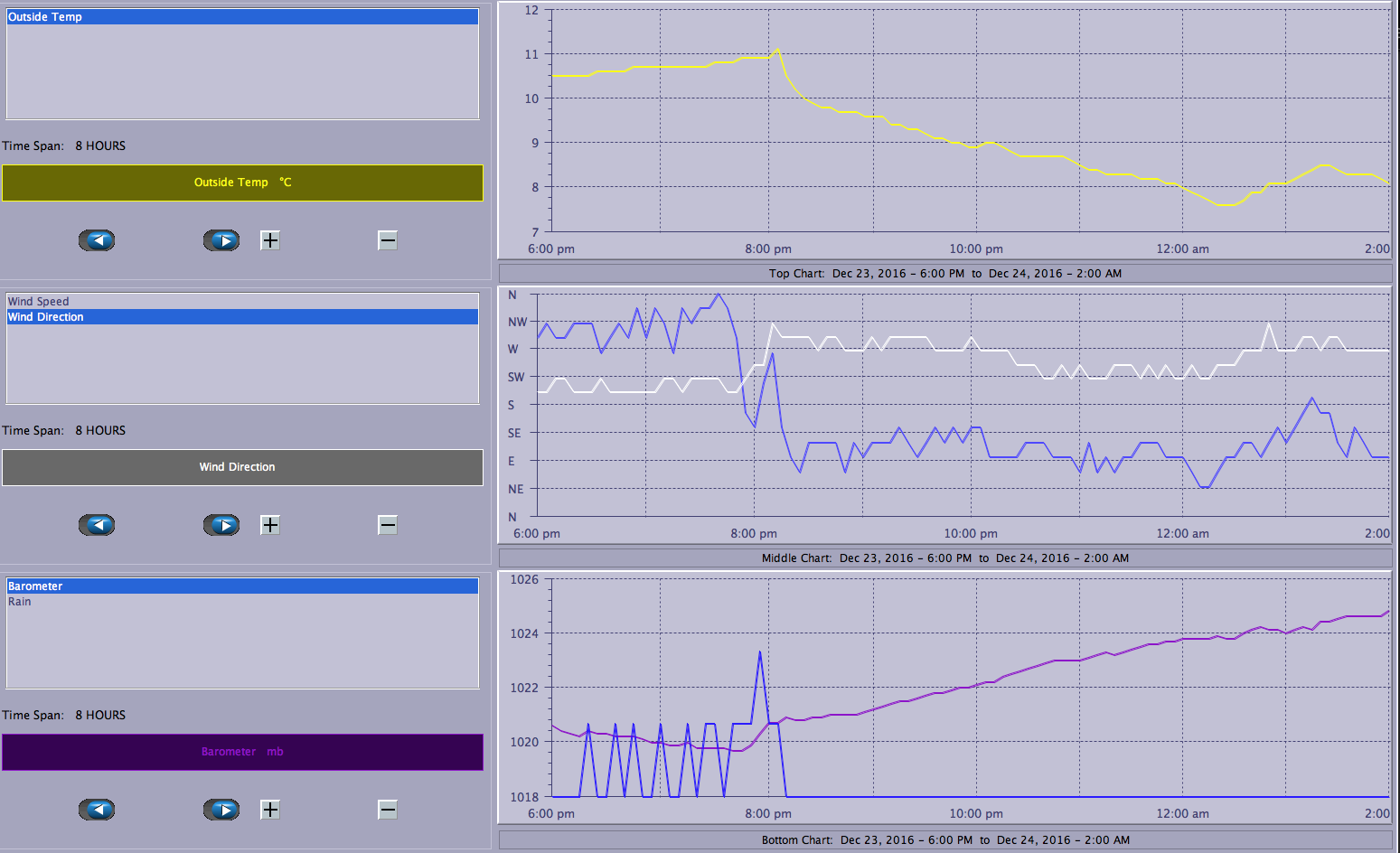Click the Wind Direction chart back arrow
Viewport: 1400px width, 853px height.
[x=97, y=525]
